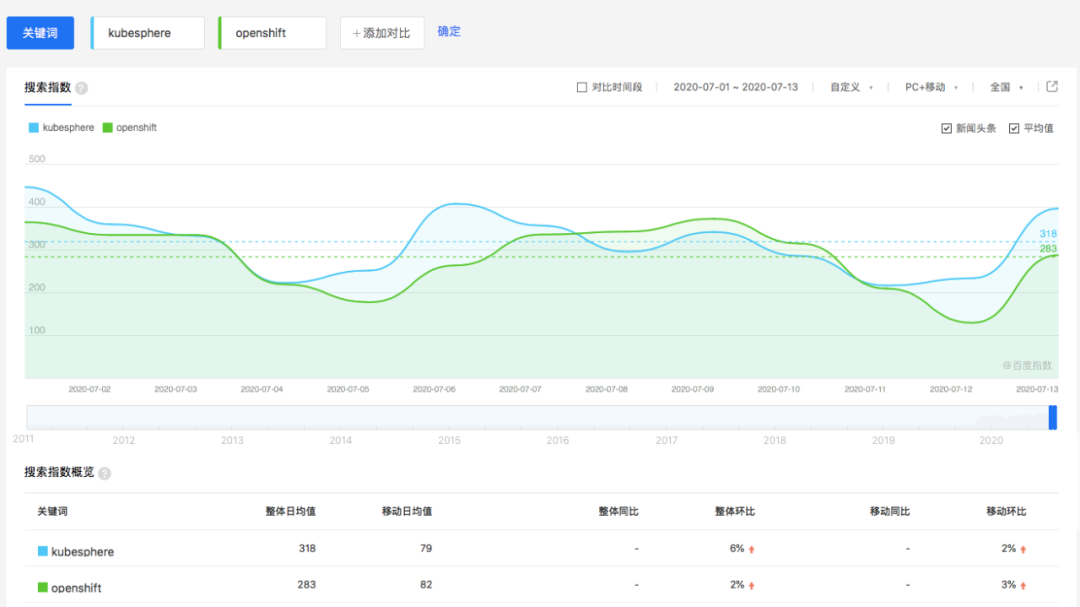Edit the openshift keyword field
The width and height of the screenshot is (1080, 607).
point(272,33)
